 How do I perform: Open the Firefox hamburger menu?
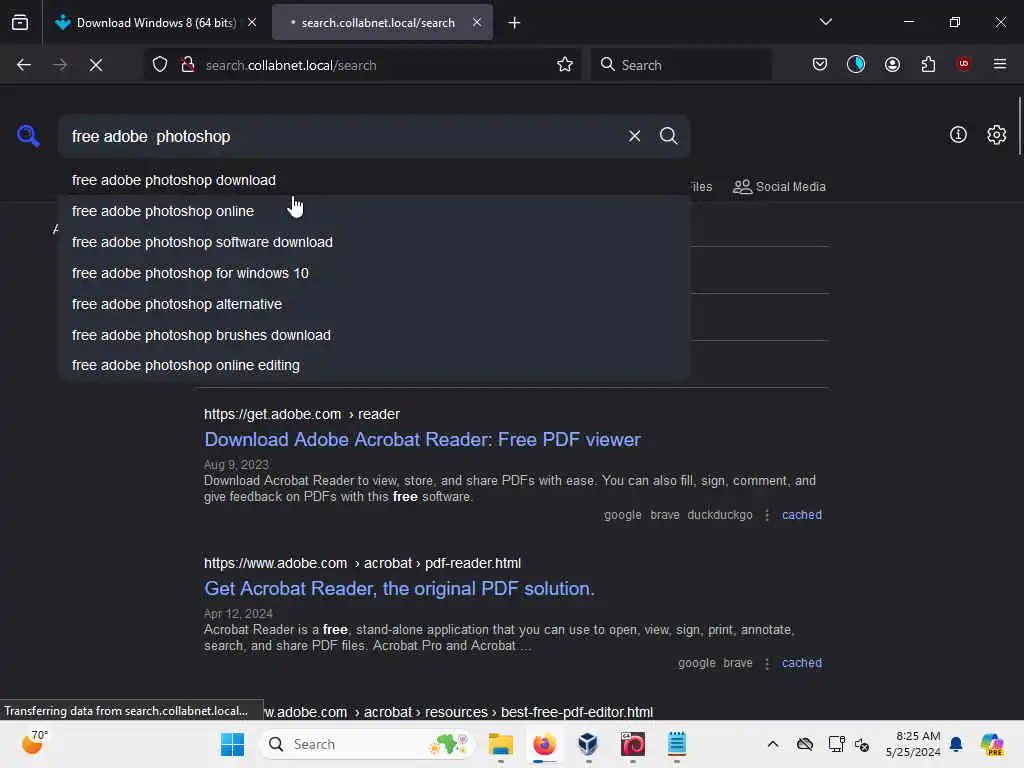point(1000,64)
